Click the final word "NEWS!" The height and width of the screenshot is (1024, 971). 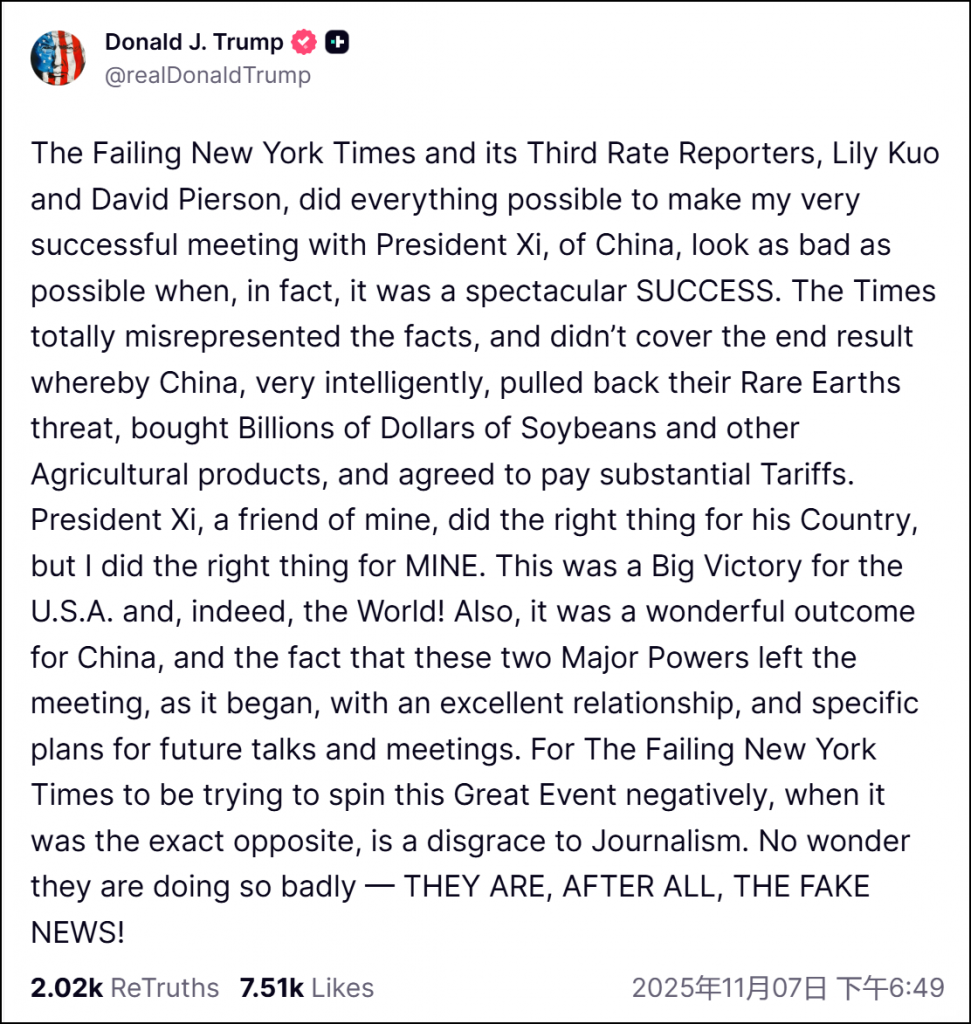pyautogui.click(x=78, y=932)
